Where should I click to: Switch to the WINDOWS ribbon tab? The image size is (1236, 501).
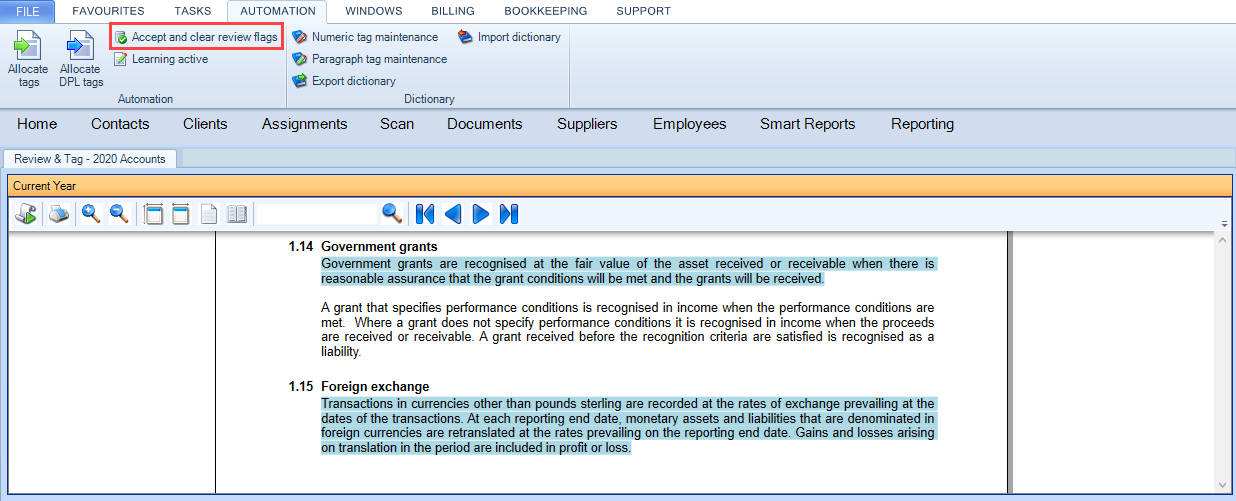373,11
